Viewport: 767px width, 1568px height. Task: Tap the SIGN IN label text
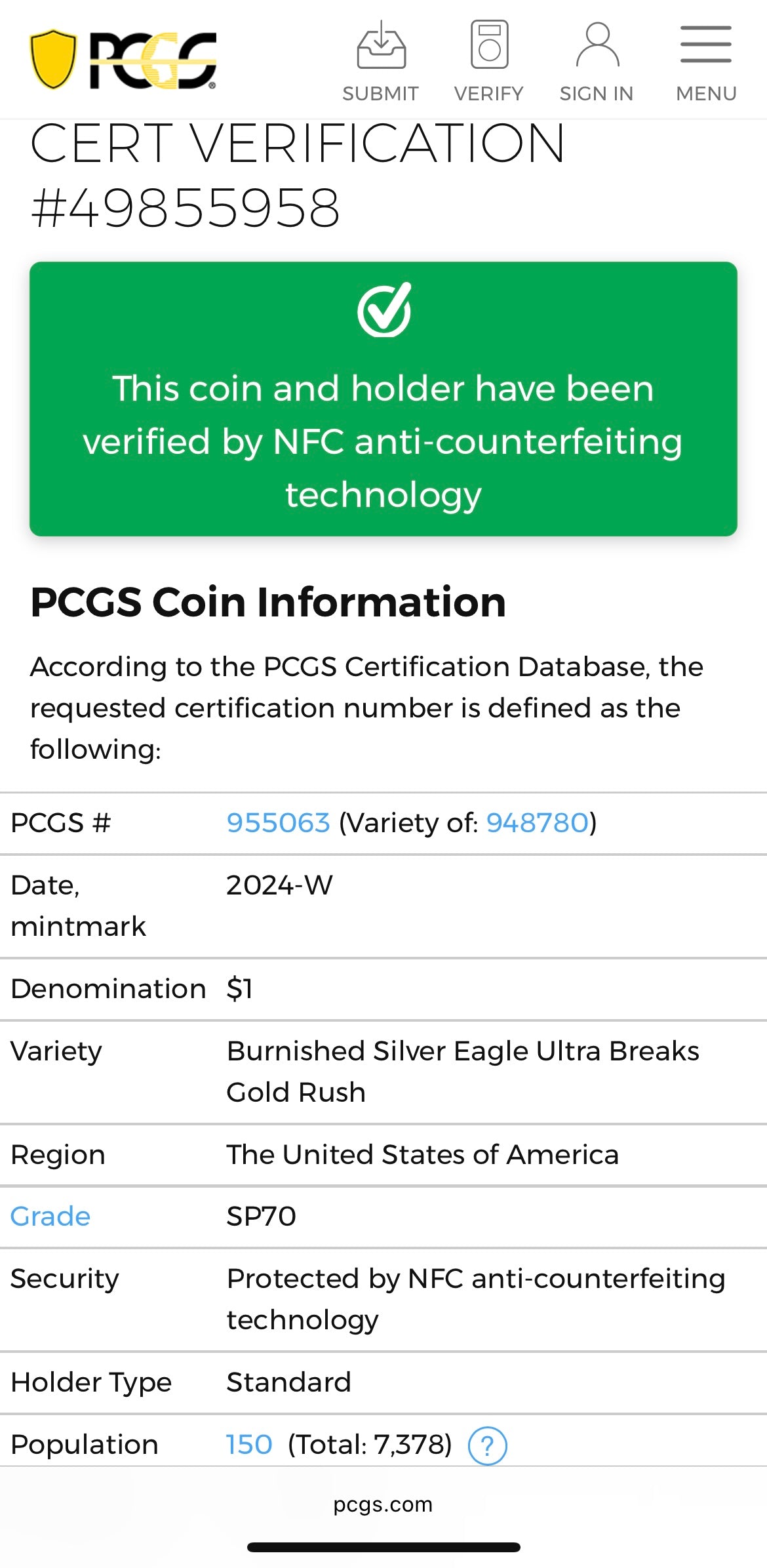pyautogui.click(x=597, y=94)
